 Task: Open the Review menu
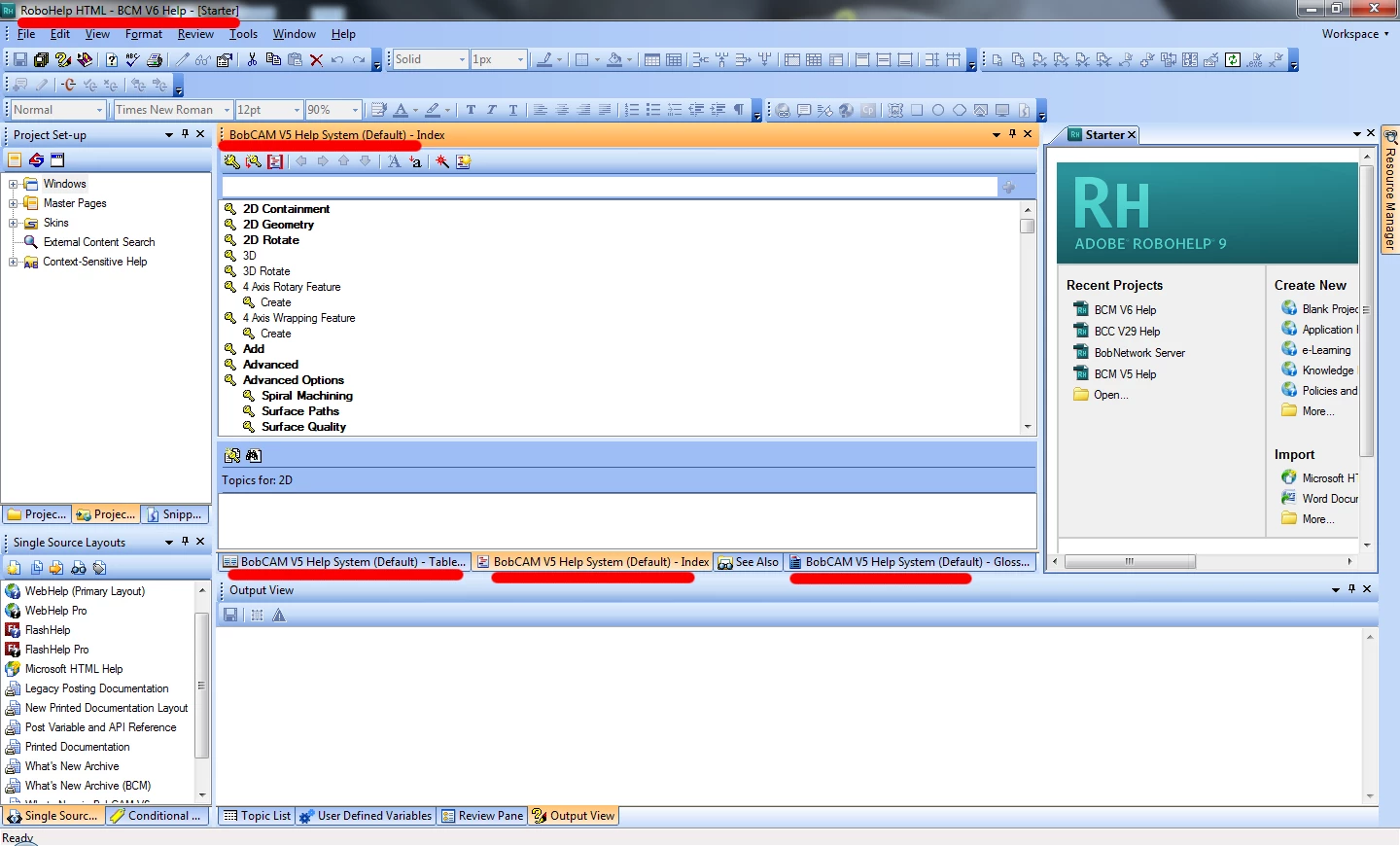pos(195,34)
